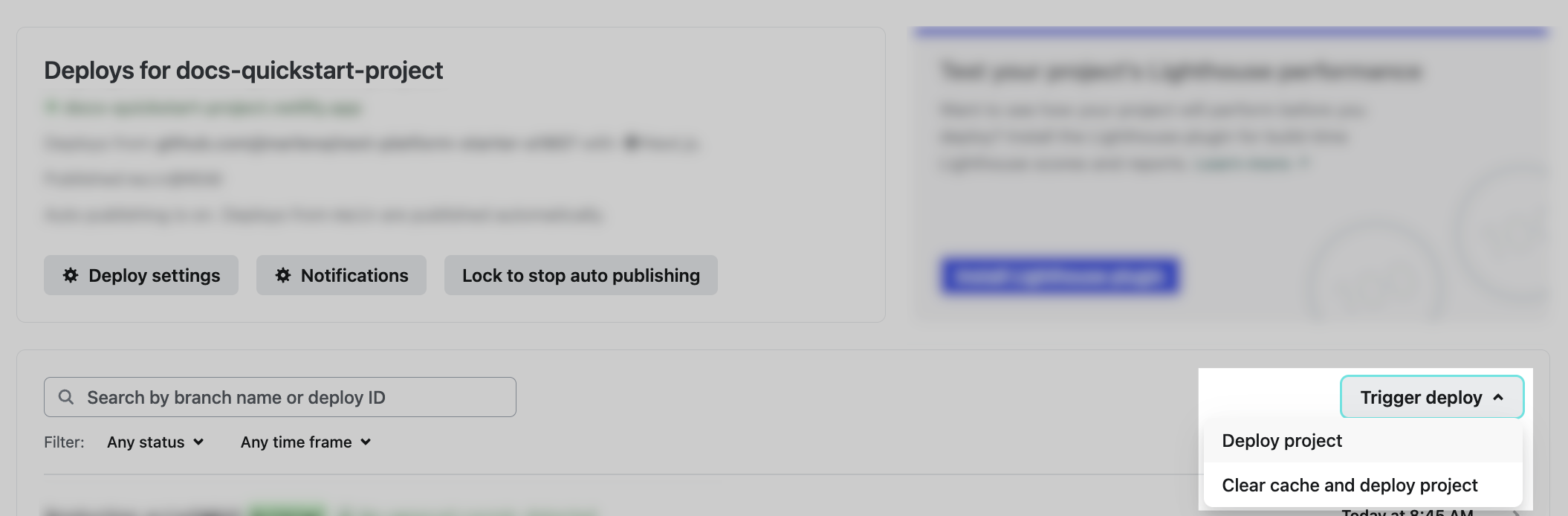Viewport: 1568px width, 516px height.
Task: Click the Filter: label
Action: pyautogui.click(x=64, y=442)
